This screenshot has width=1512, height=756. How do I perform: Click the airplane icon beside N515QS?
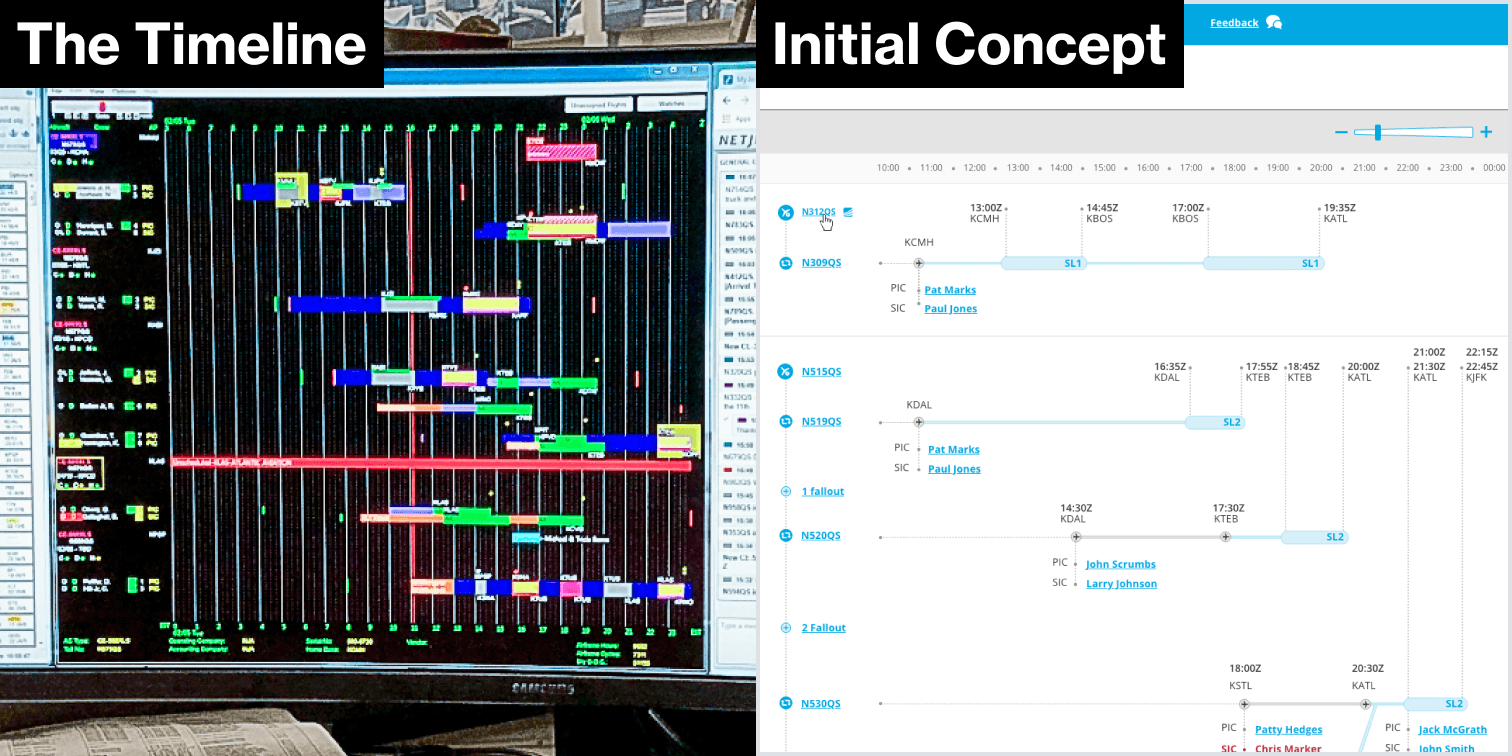pos(785,372)
